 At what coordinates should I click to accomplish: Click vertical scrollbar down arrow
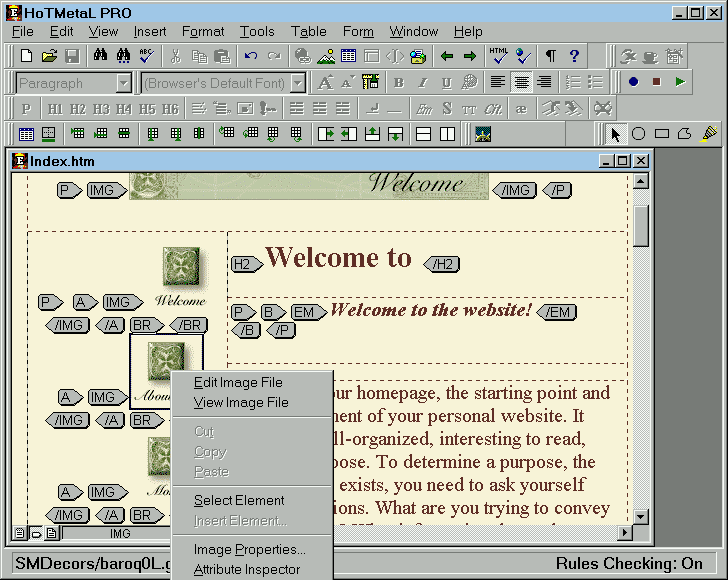641,516
